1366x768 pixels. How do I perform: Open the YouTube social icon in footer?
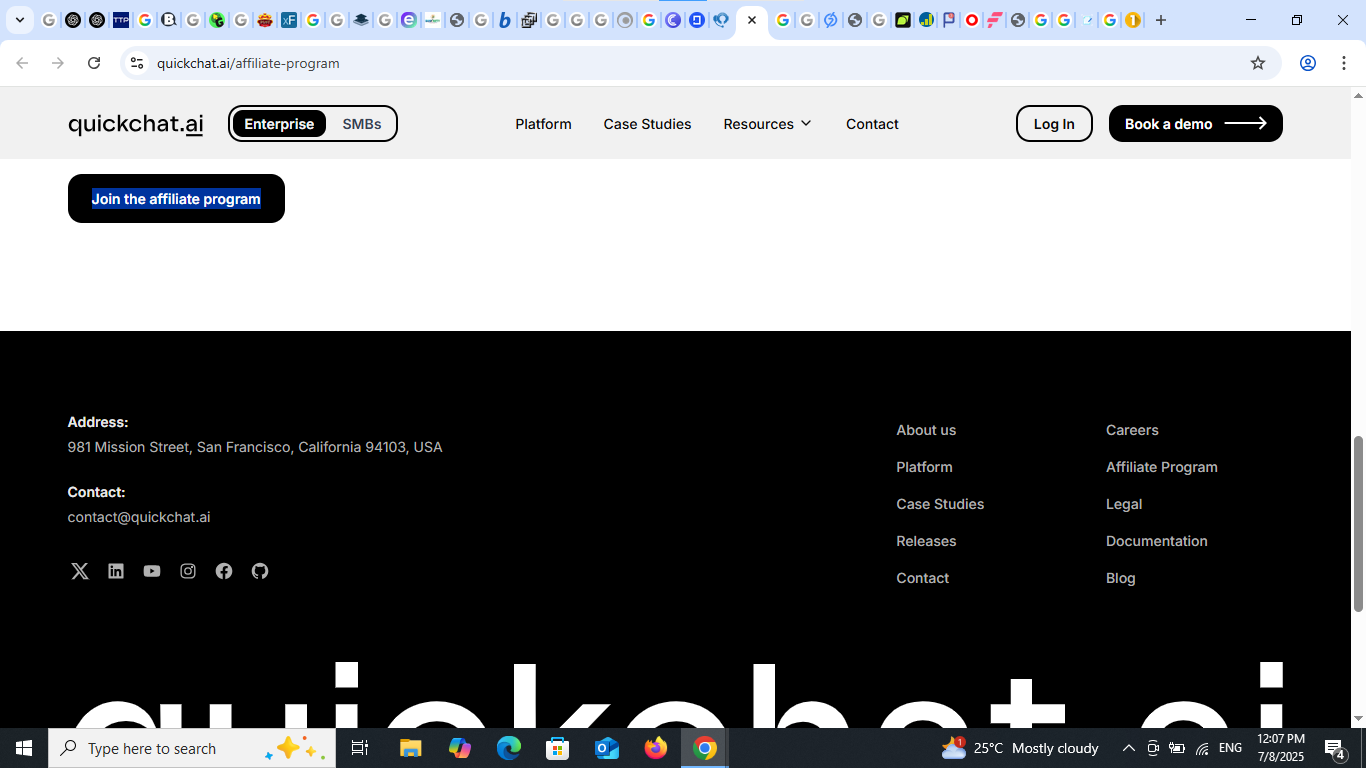[152, 571]
